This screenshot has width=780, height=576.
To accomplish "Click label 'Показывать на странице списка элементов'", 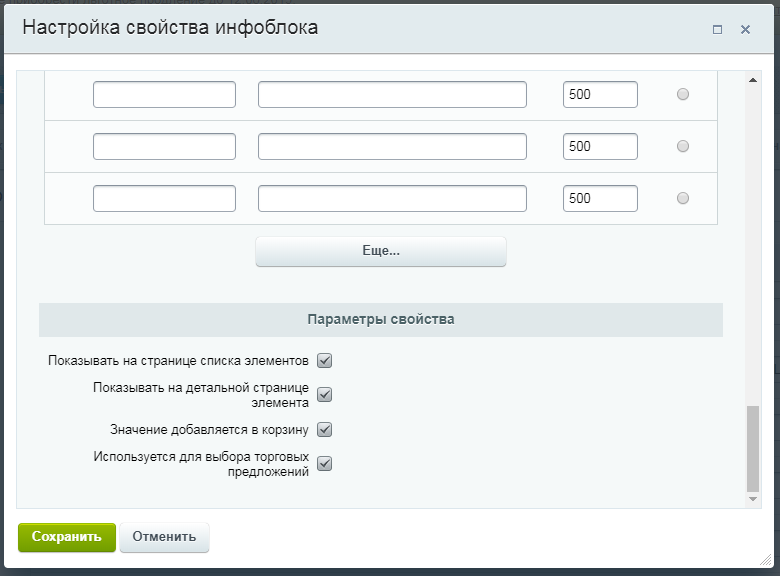I will pos(179,361).
